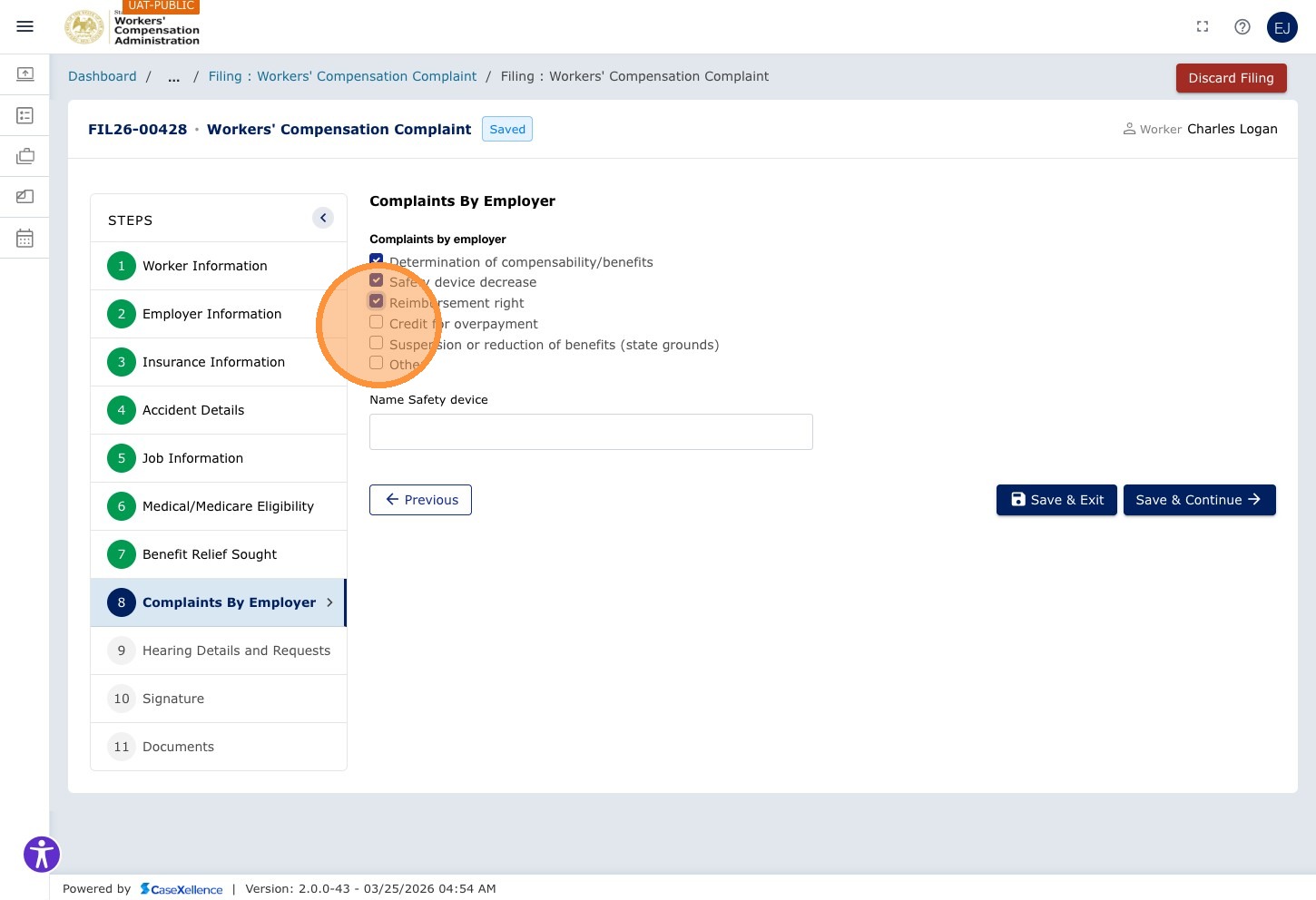This screenshot has height=900, width=1316.
Task: Check the Other checkbox
Action: [376, 363]
